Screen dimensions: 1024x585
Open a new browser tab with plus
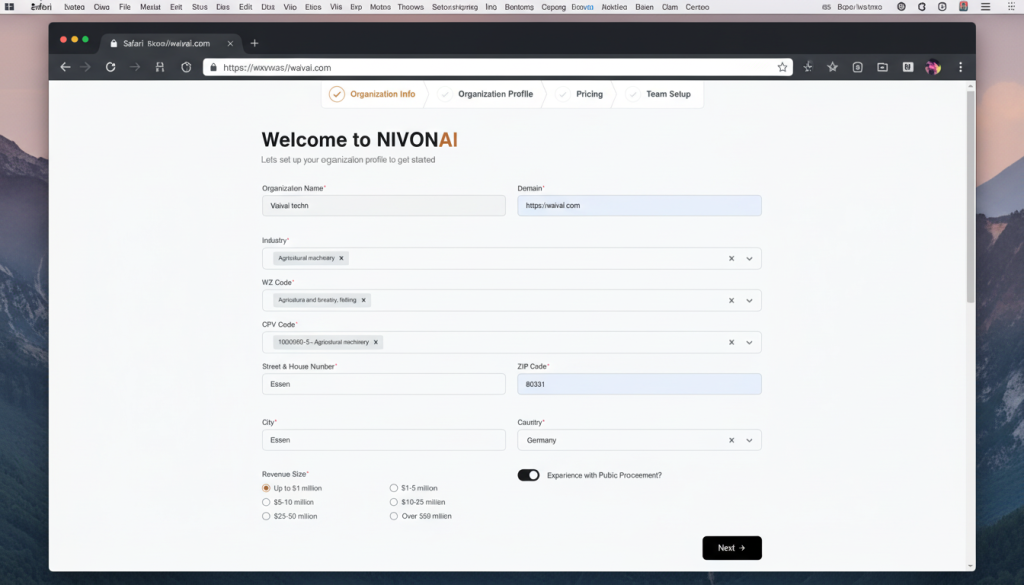click(254, 43)
